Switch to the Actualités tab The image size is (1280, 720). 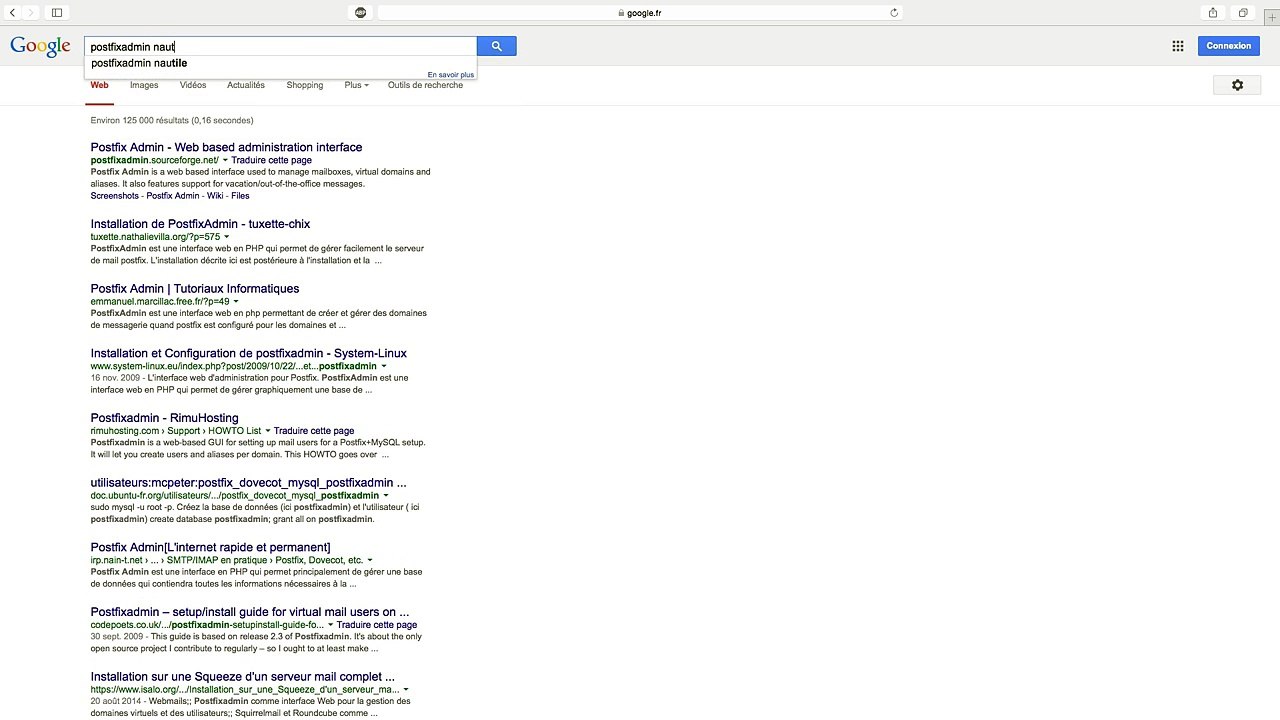[246, 85]
